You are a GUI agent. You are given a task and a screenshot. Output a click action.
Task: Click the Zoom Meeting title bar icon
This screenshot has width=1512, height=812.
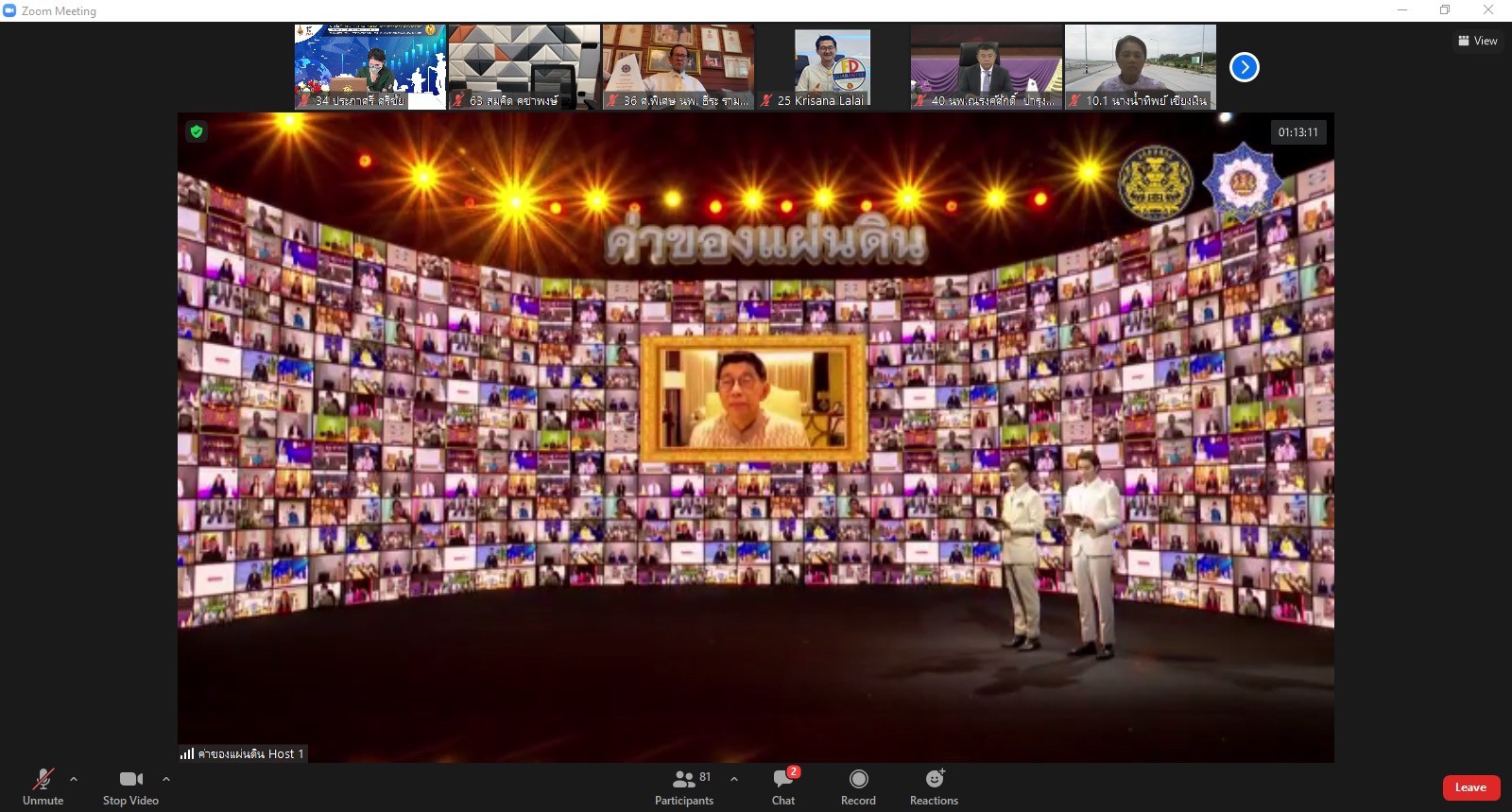tap(10, 10)
